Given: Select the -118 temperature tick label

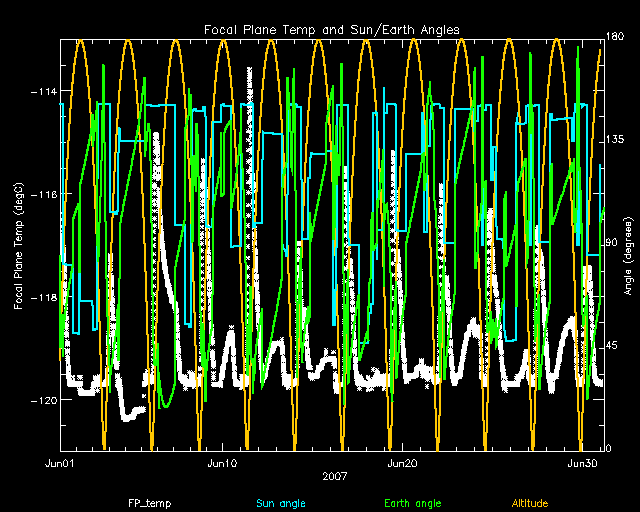Looking at the screenshot, I should [42, 297].
